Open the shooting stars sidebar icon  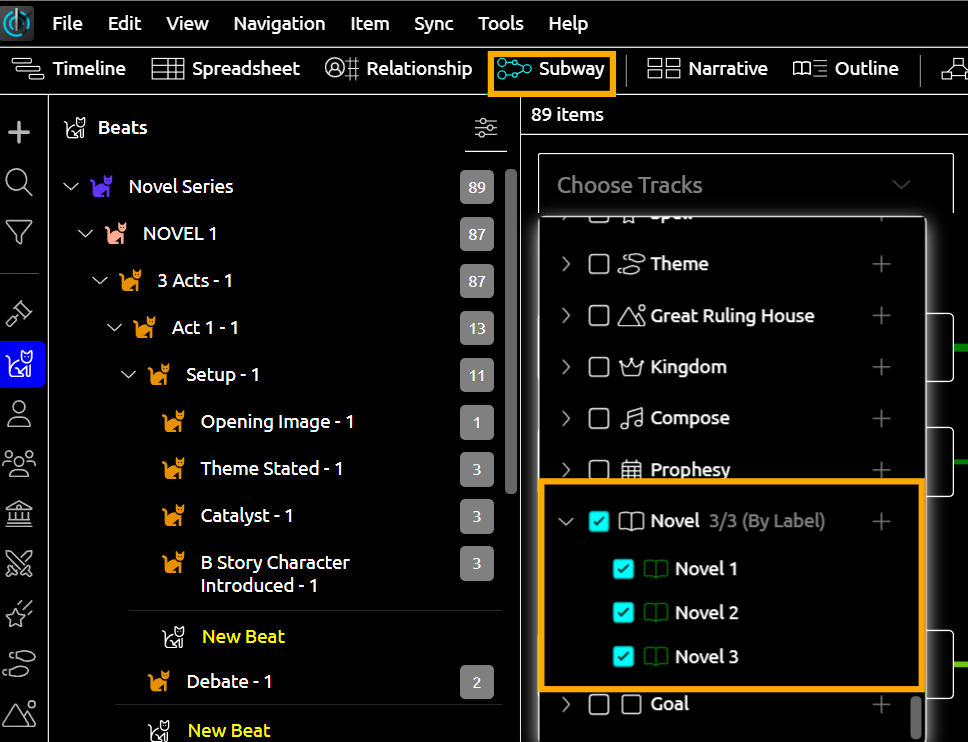tap(19, 614)
